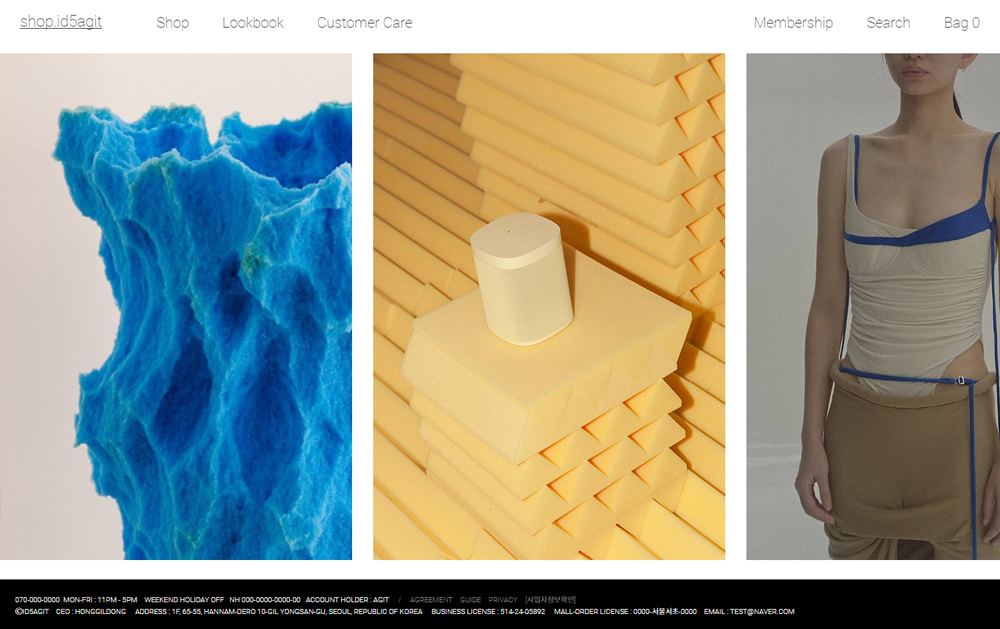View the shopping bag labeled Bag 0
Viewport: 1000px width, 629px height.
click(961, 23)
